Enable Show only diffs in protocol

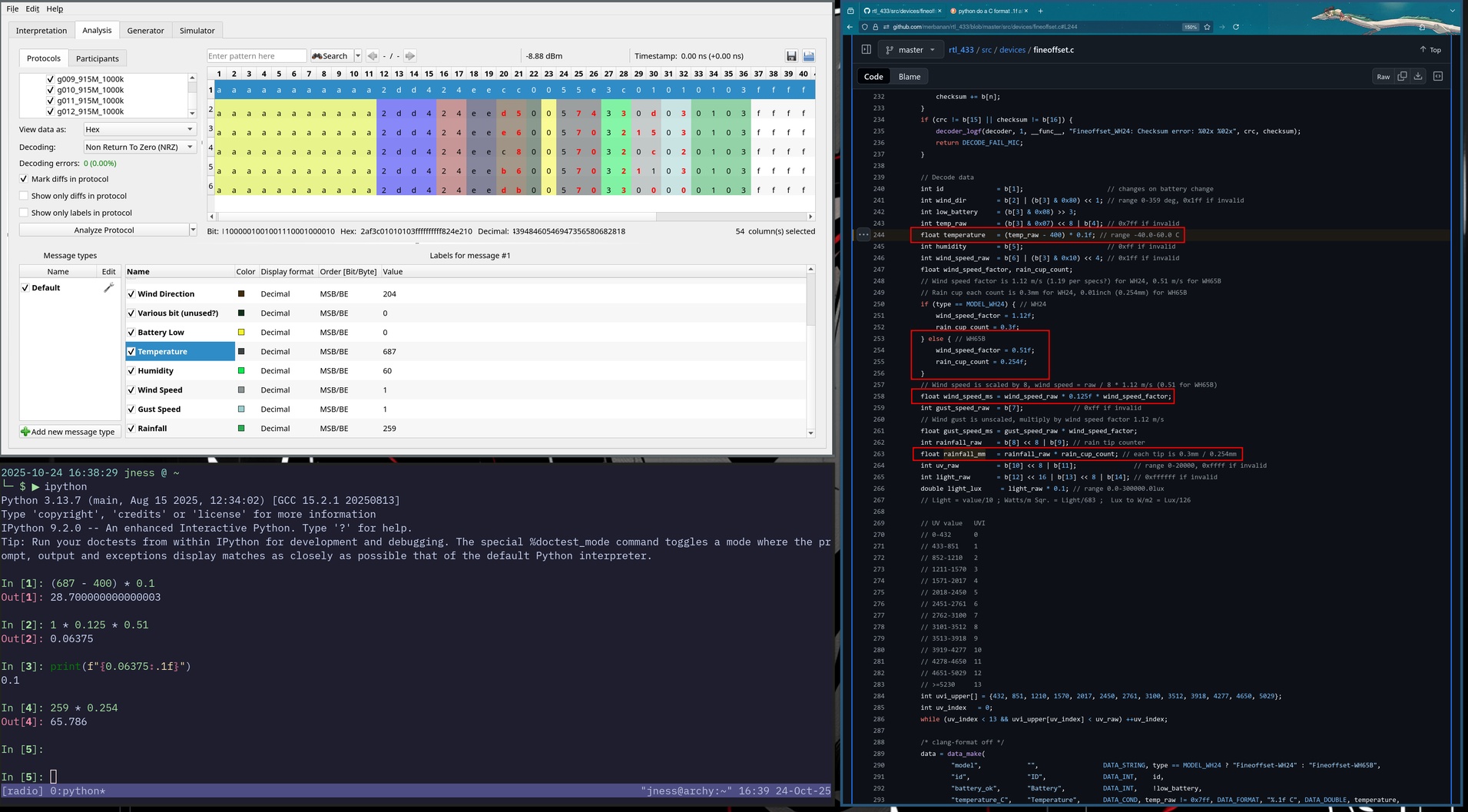(x=24, y=196)
